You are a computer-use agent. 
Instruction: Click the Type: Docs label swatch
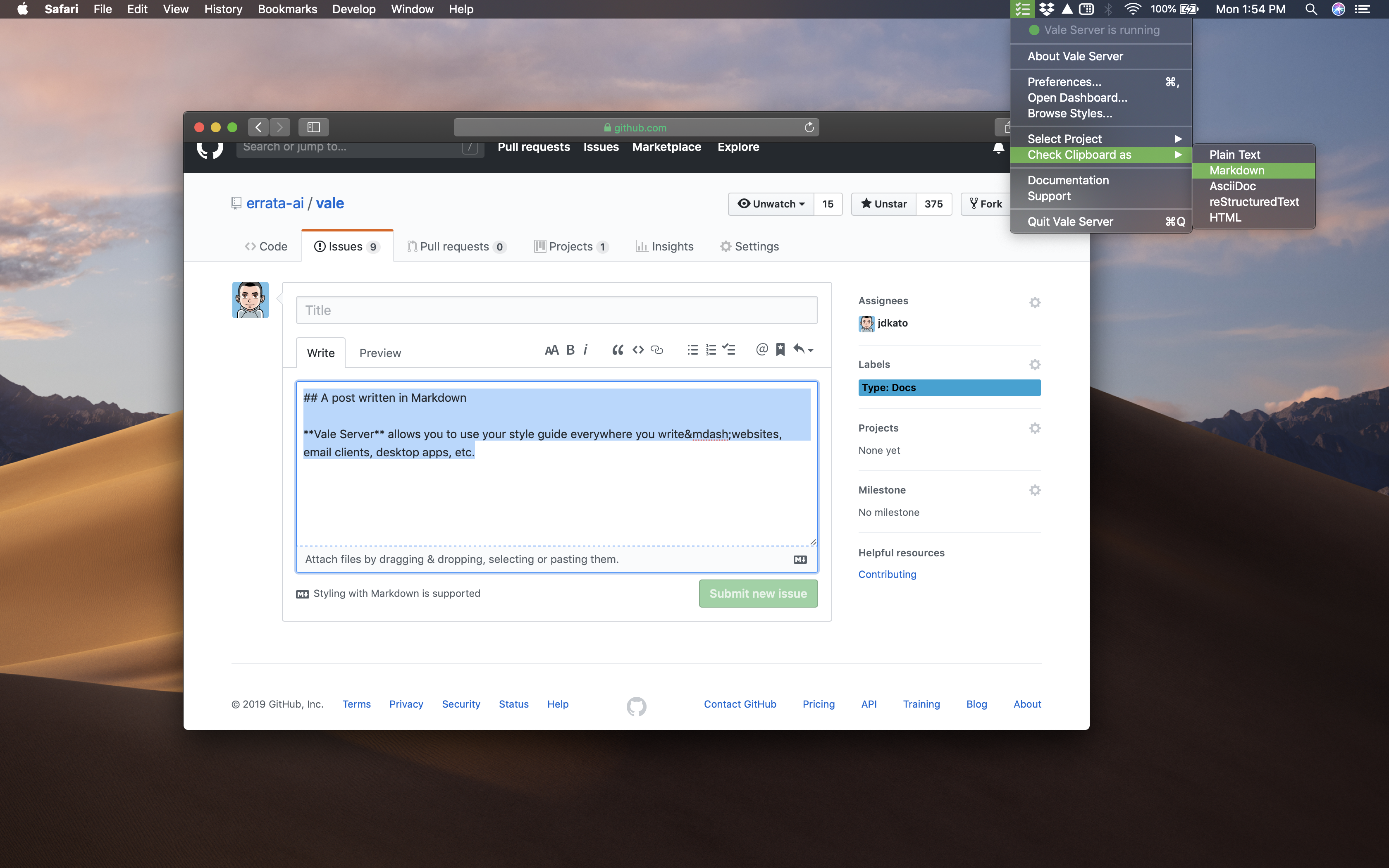pyautogui.click(x=949, y=388)
